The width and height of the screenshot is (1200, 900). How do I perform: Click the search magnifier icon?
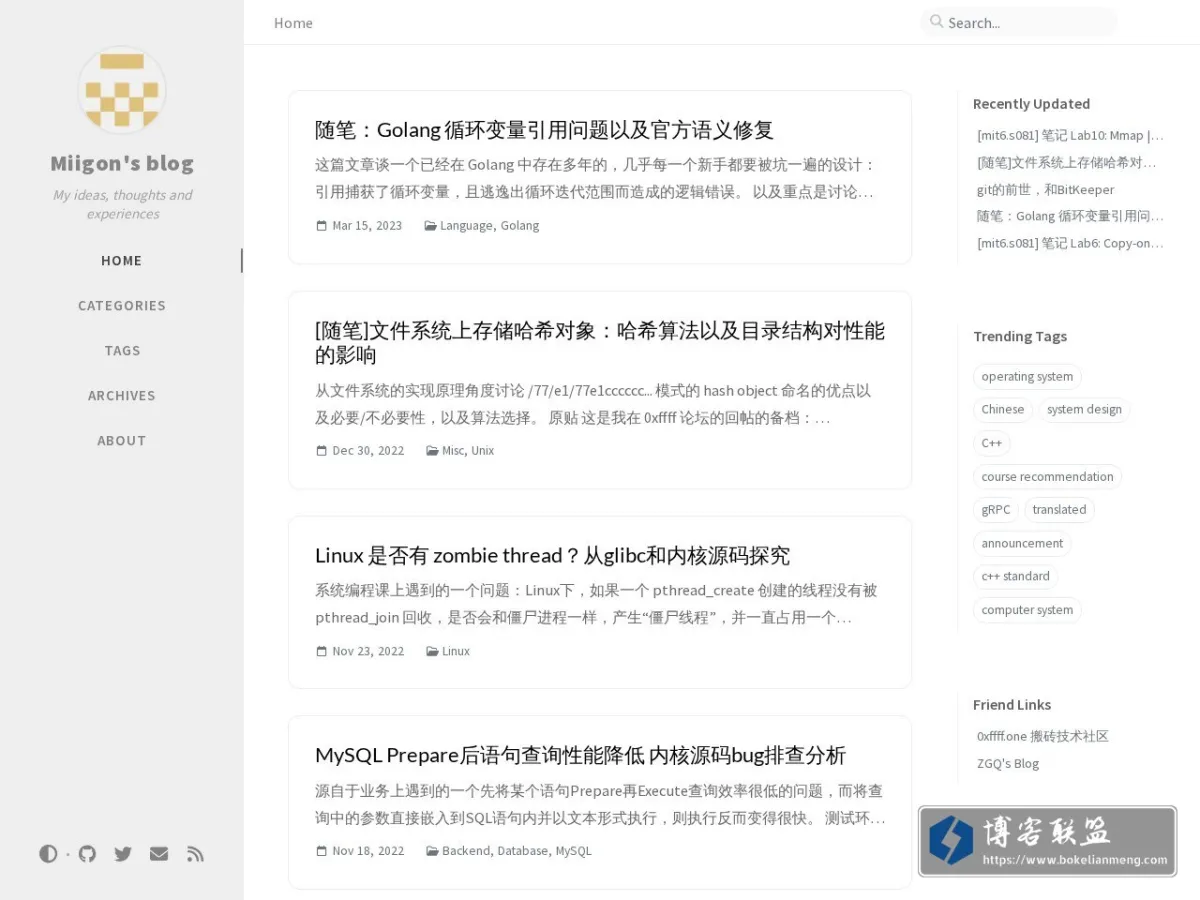(x=936, y=21)
